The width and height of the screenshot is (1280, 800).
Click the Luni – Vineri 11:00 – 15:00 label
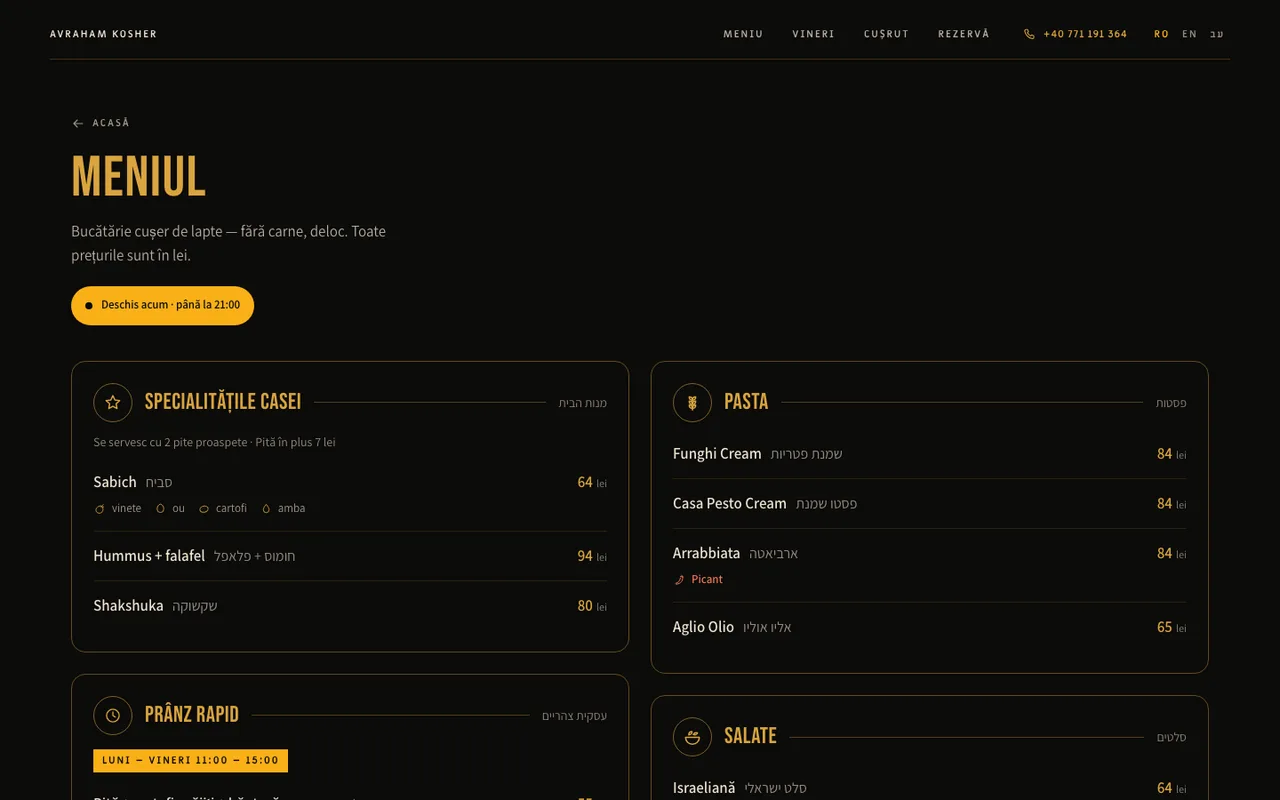[190, 760]
